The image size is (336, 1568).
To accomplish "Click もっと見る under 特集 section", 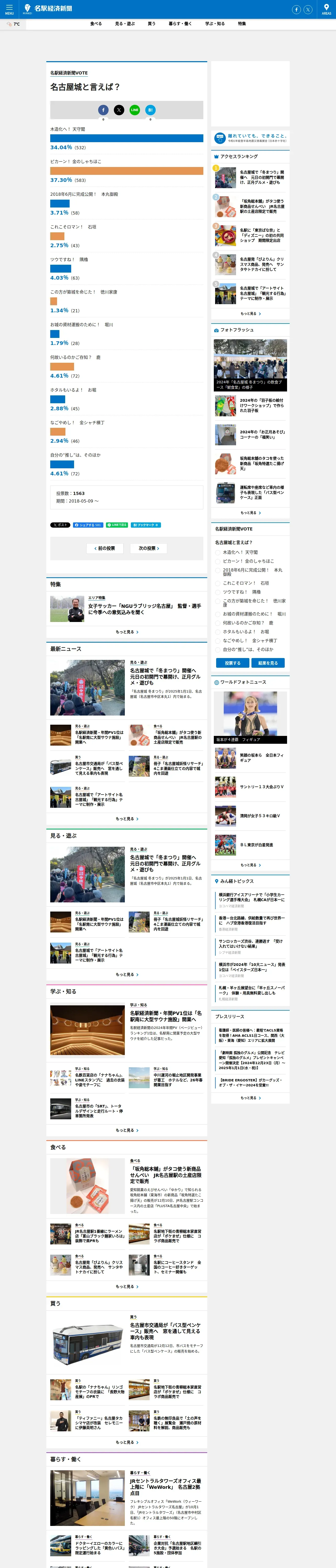I will point(127,632).
